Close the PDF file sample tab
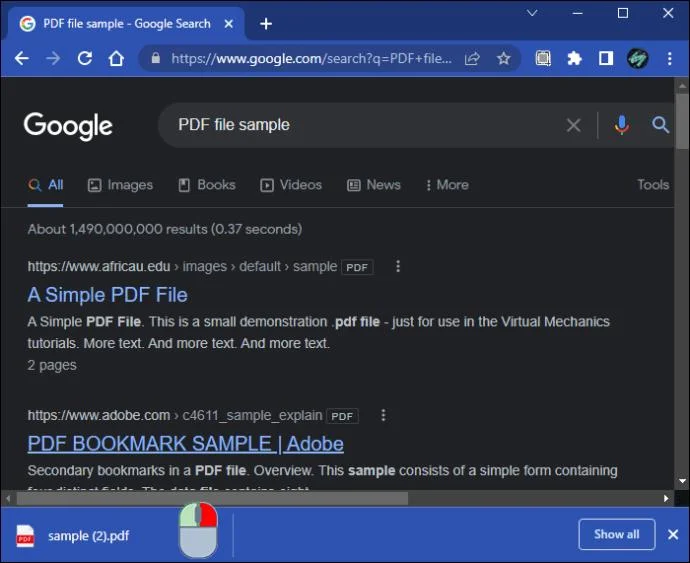The image size is (690, 563). point(228,24)
